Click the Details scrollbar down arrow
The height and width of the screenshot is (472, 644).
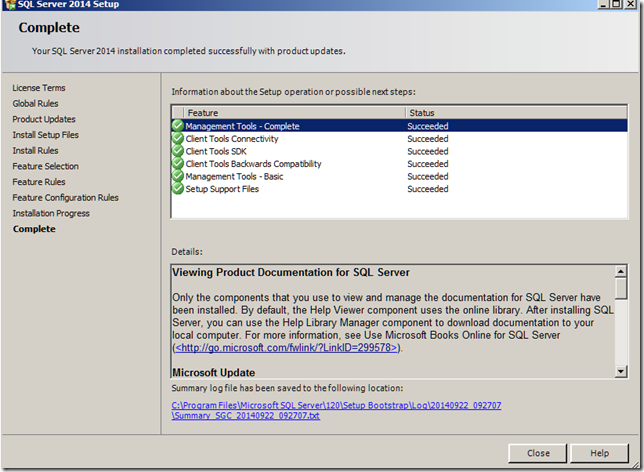pos(621,371)
